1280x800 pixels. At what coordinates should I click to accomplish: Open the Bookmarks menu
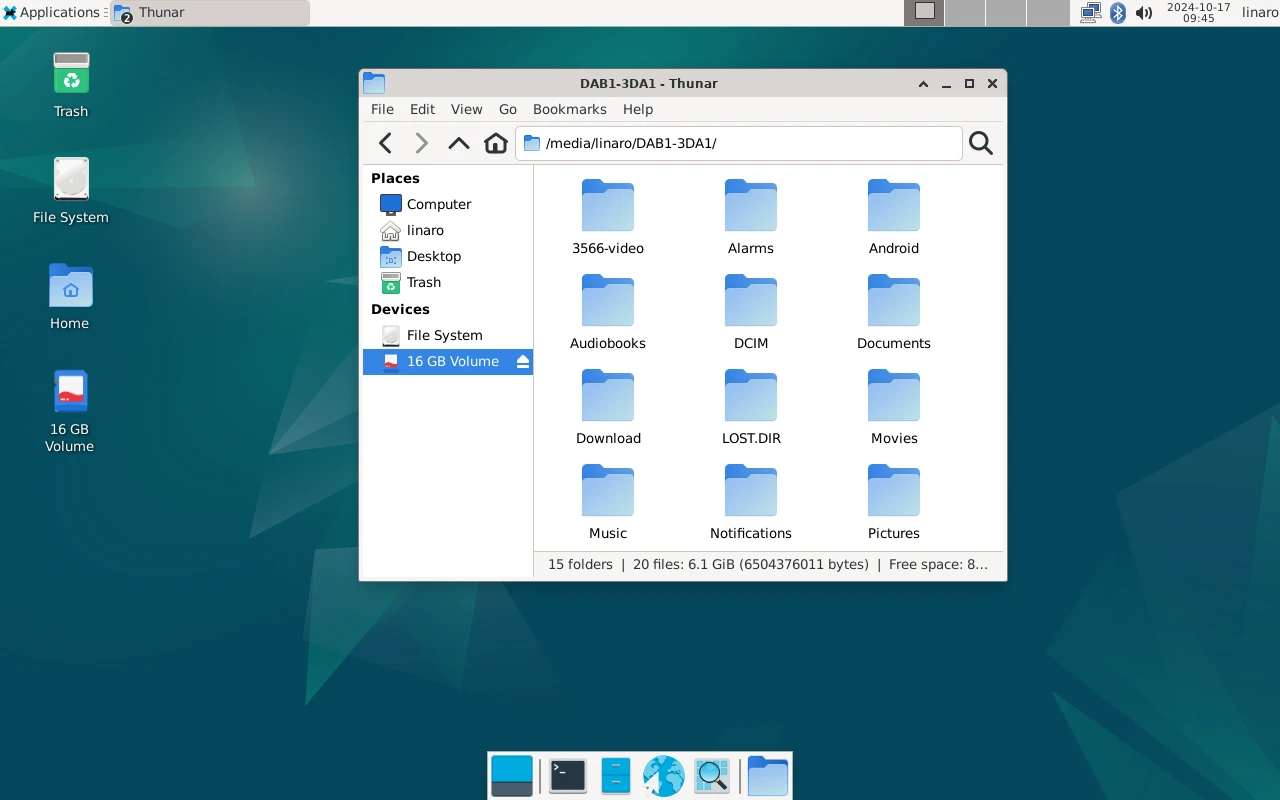[569, 109]
